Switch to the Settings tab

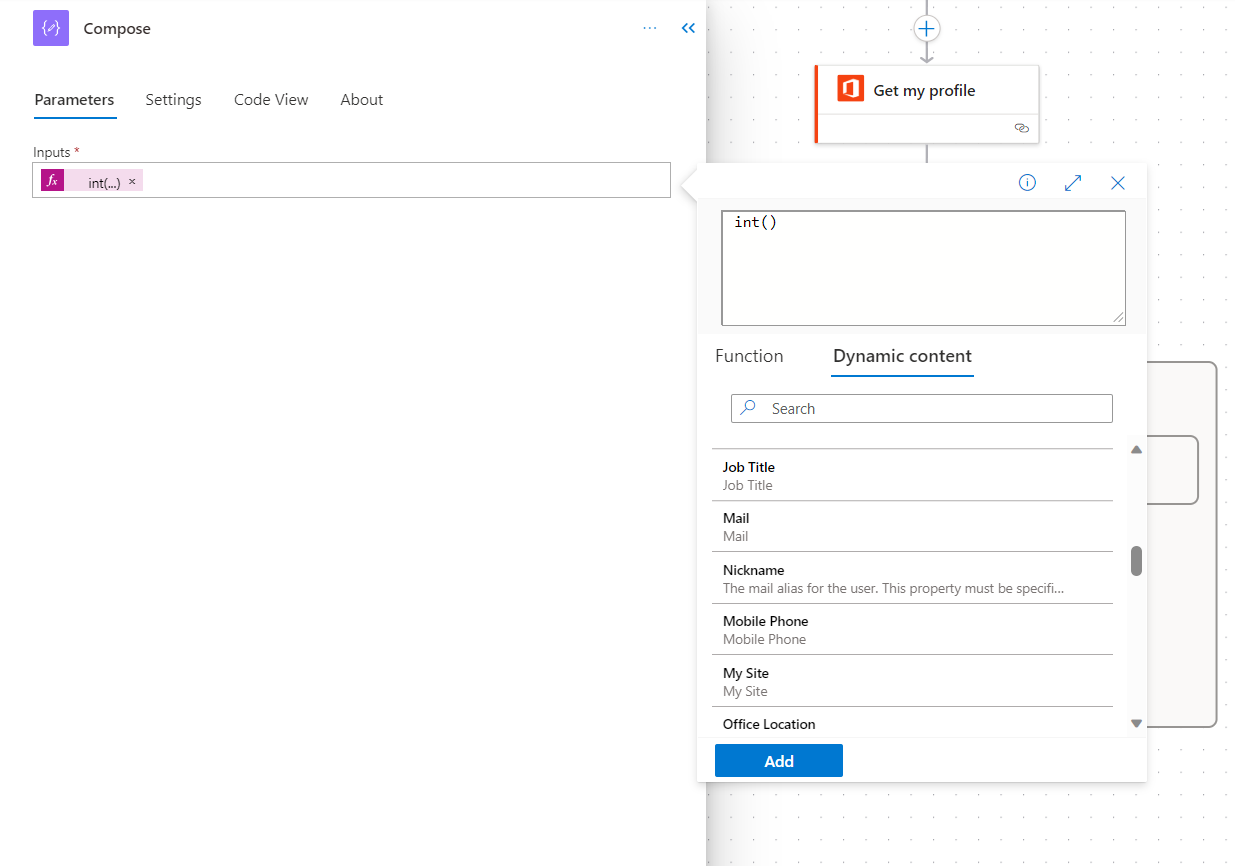pos(173,100)
